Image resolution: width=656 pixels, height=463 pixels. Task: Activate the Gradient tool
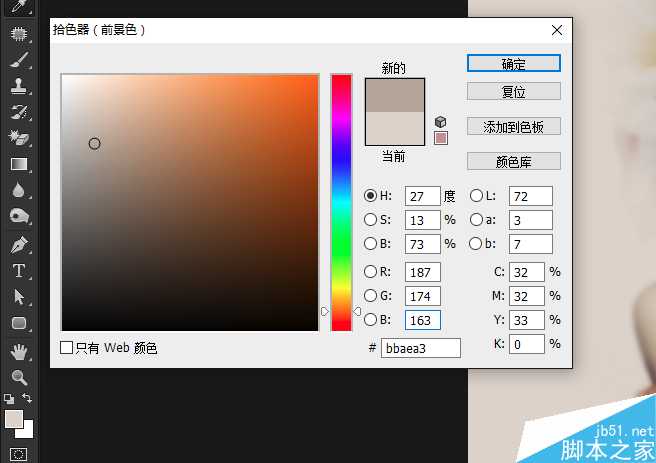(x=18, y=164)
